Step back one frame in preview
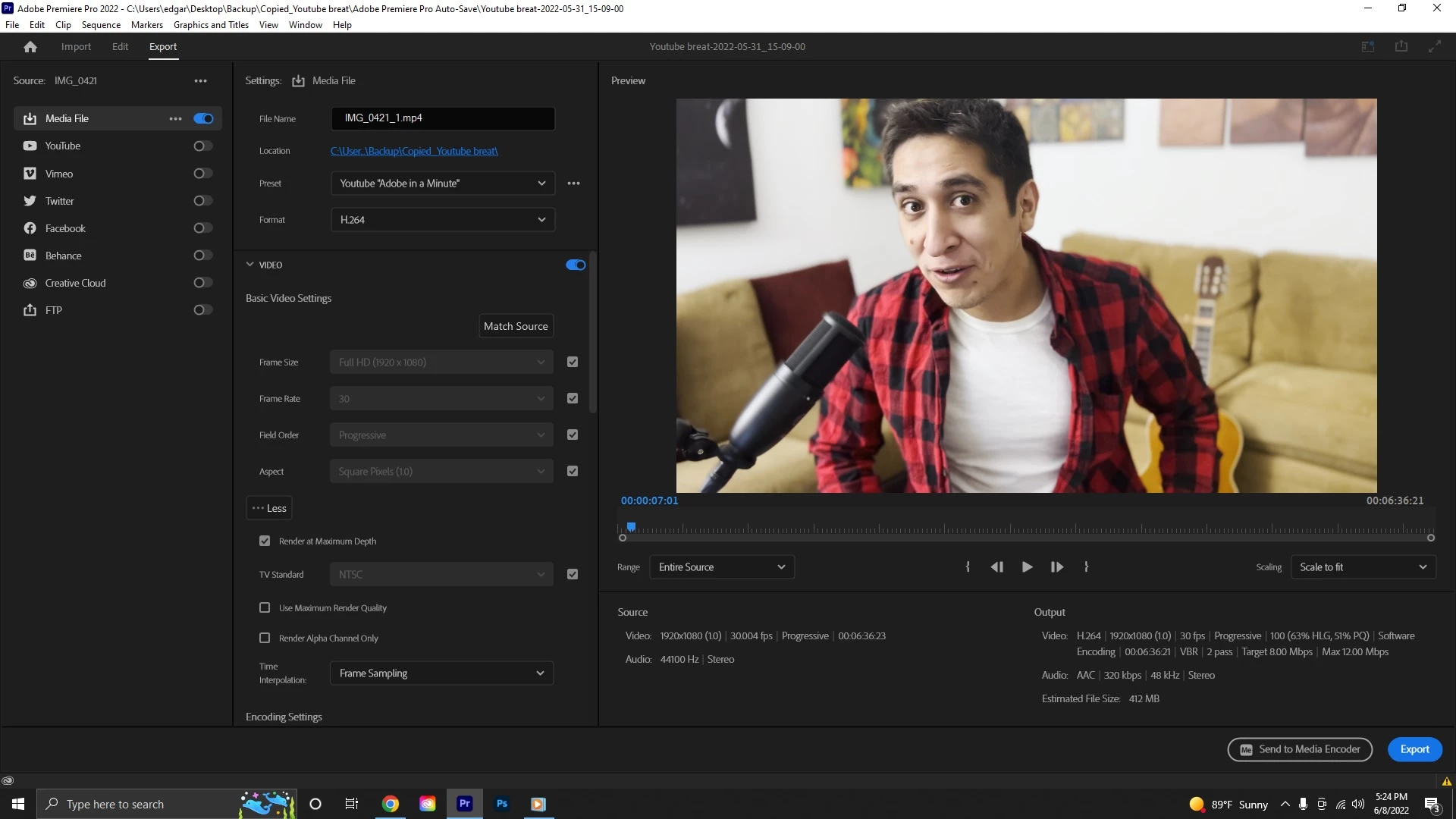1456x819 pixels. coord(996,567)
